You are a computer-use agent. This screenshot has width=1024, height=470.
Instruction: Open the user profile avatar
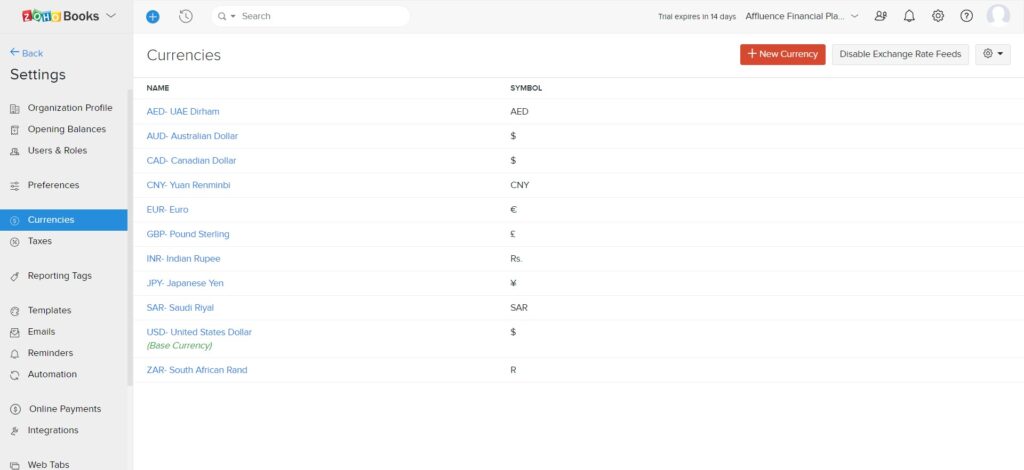[x=998, y=16]
